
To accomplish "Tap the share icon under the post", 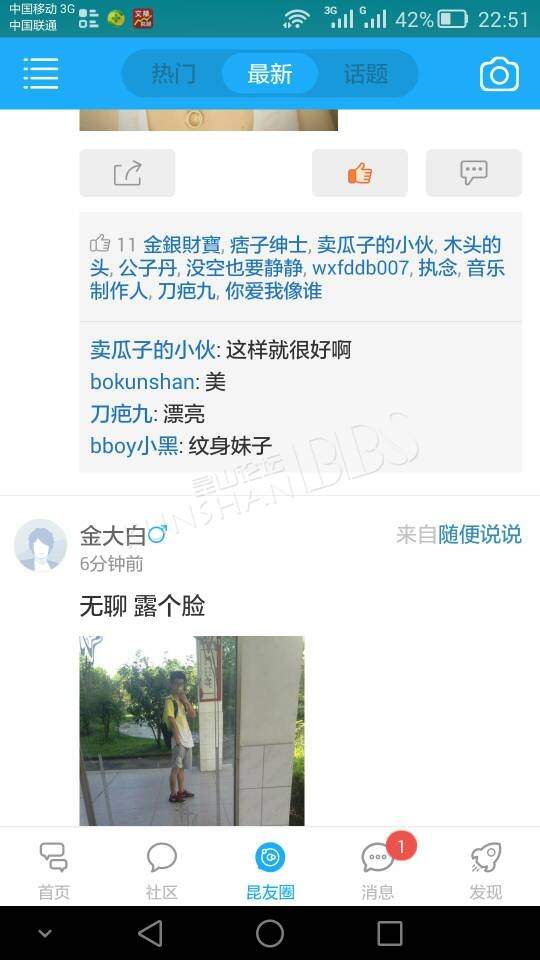I will coord(127,173).
